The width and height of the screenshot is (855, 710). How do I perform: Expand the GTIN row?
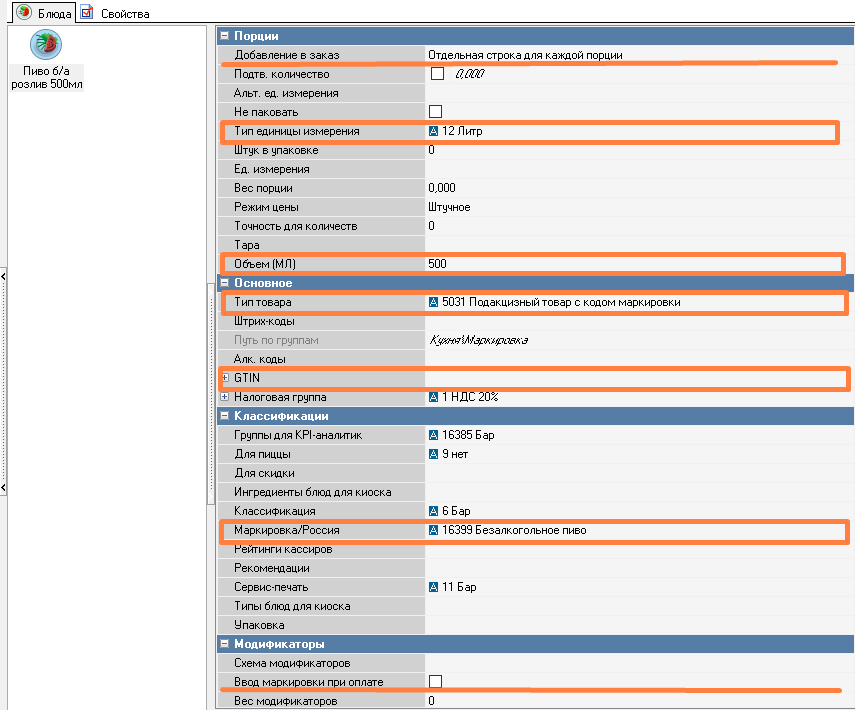(225, 378)
